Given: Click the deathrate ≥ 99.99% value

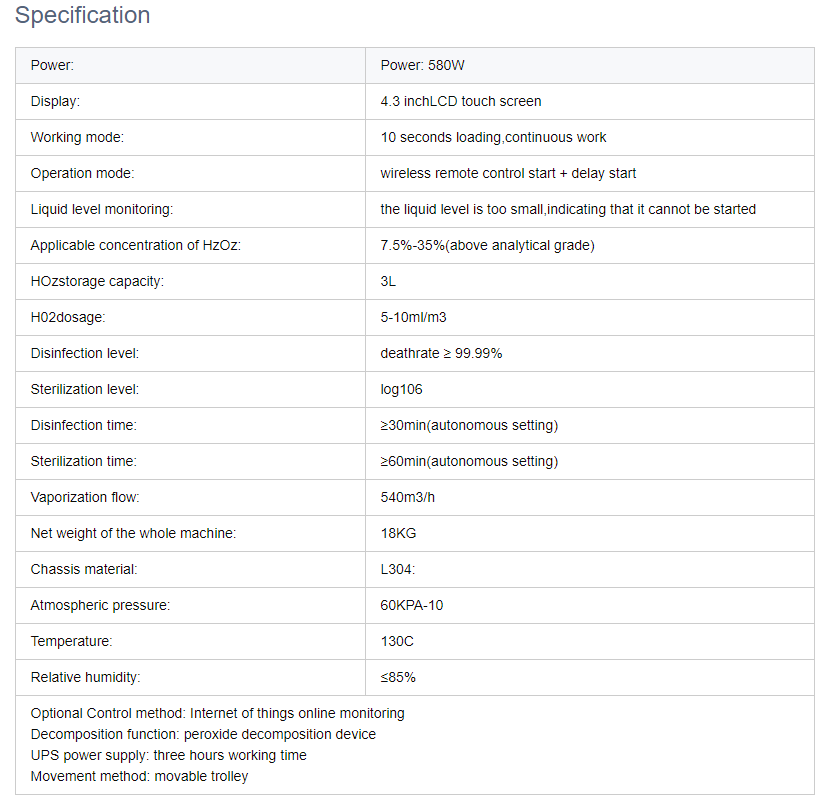Looking at the screenshot, I should (x=441, y=353).
